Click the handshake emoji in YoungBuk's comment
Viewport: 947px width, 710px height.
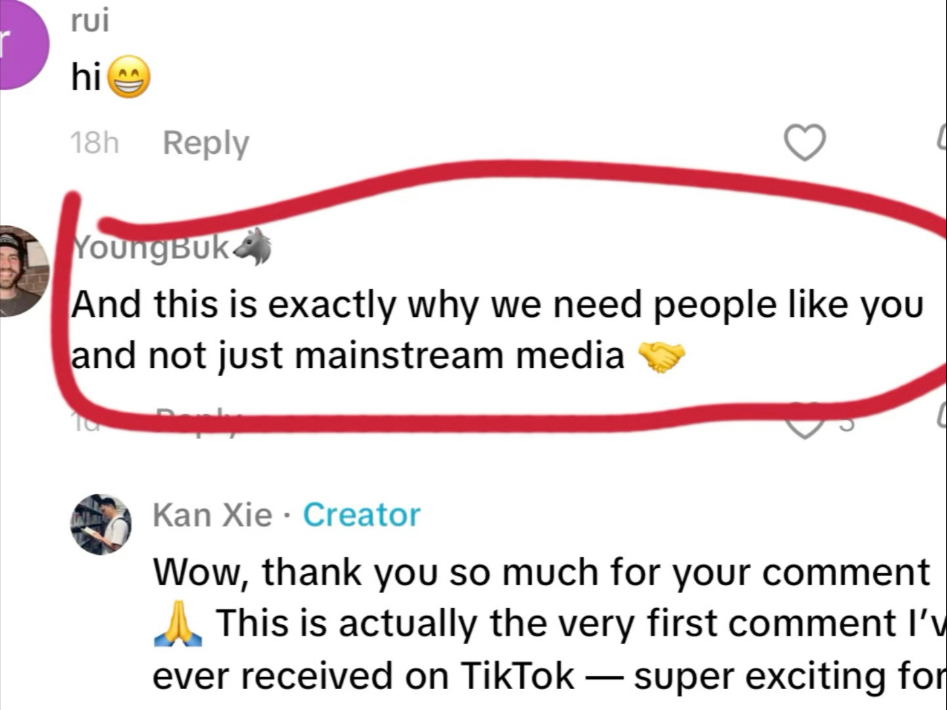coord(662,356)
